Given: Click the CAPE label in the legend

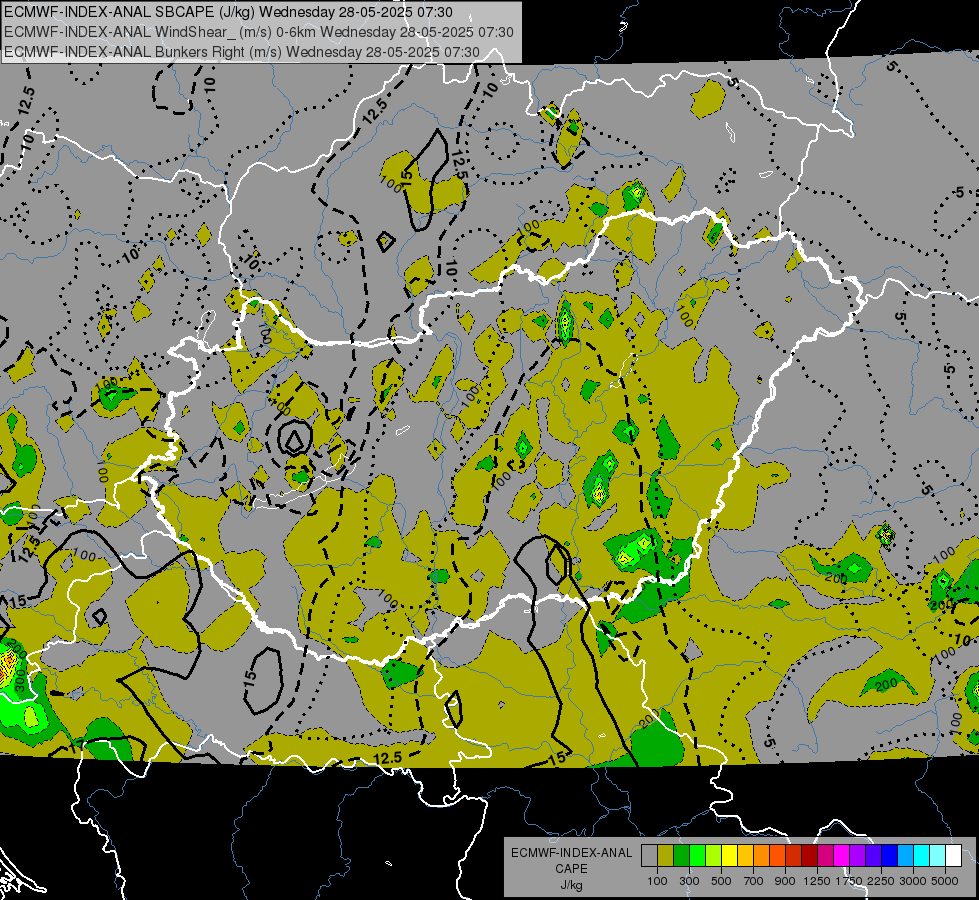Looking at the screenshot, I should pyautogui.click(x=571, y=869).
